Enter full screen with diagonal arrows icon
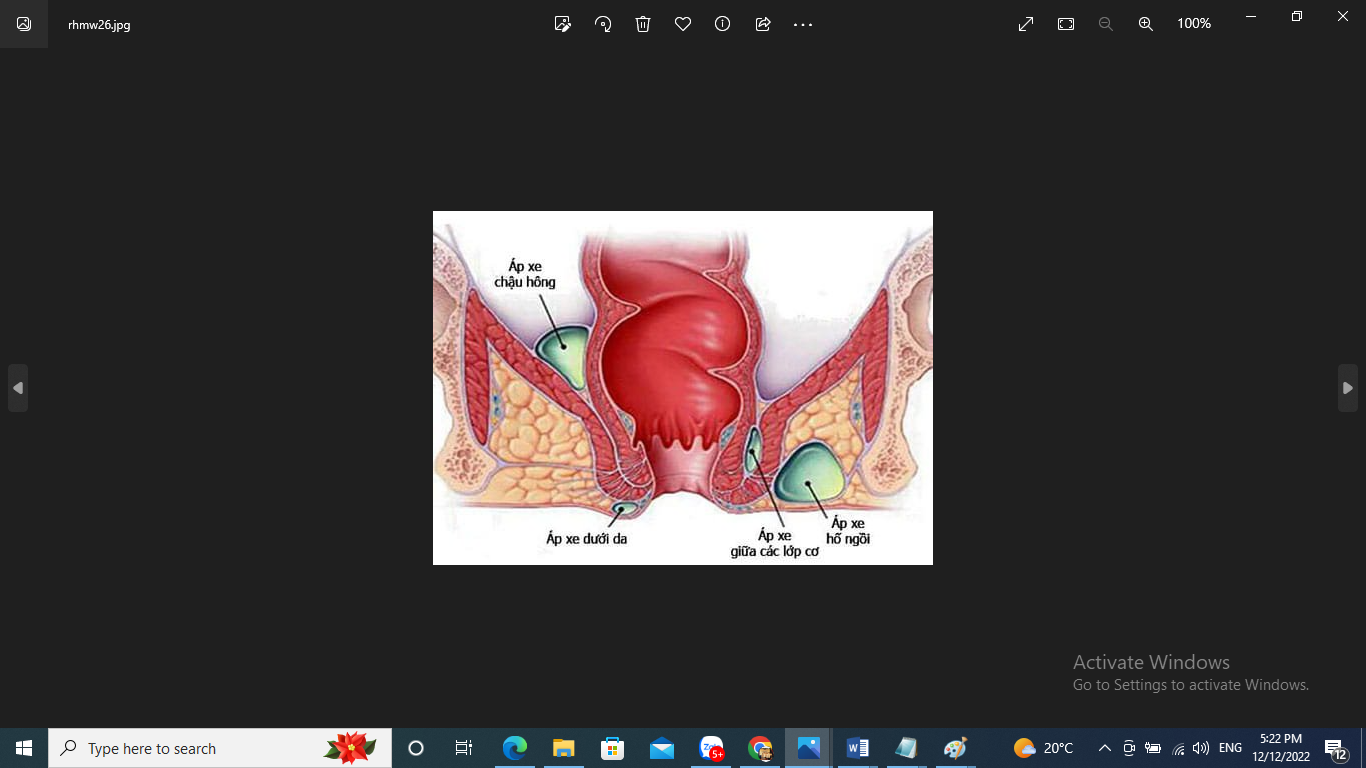 click(1026, 24)
